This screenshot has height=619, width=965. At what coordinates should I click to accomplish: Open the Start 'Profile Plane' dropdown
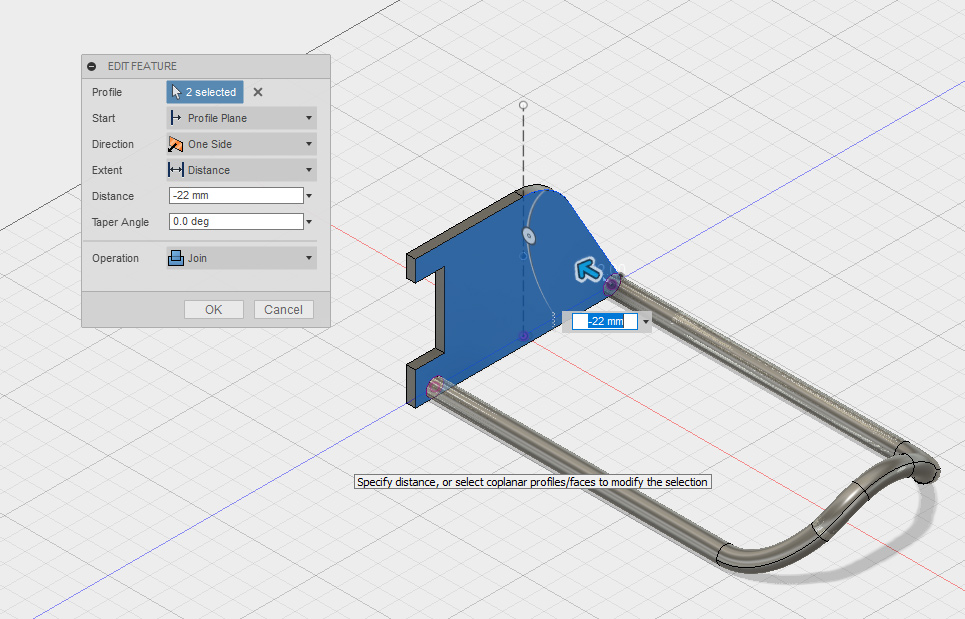241,118
